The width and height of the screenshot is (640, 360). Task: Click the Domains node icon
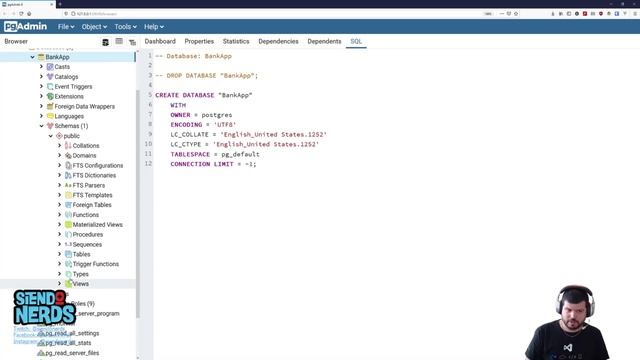pyautogui.click(x=68, y=156)
